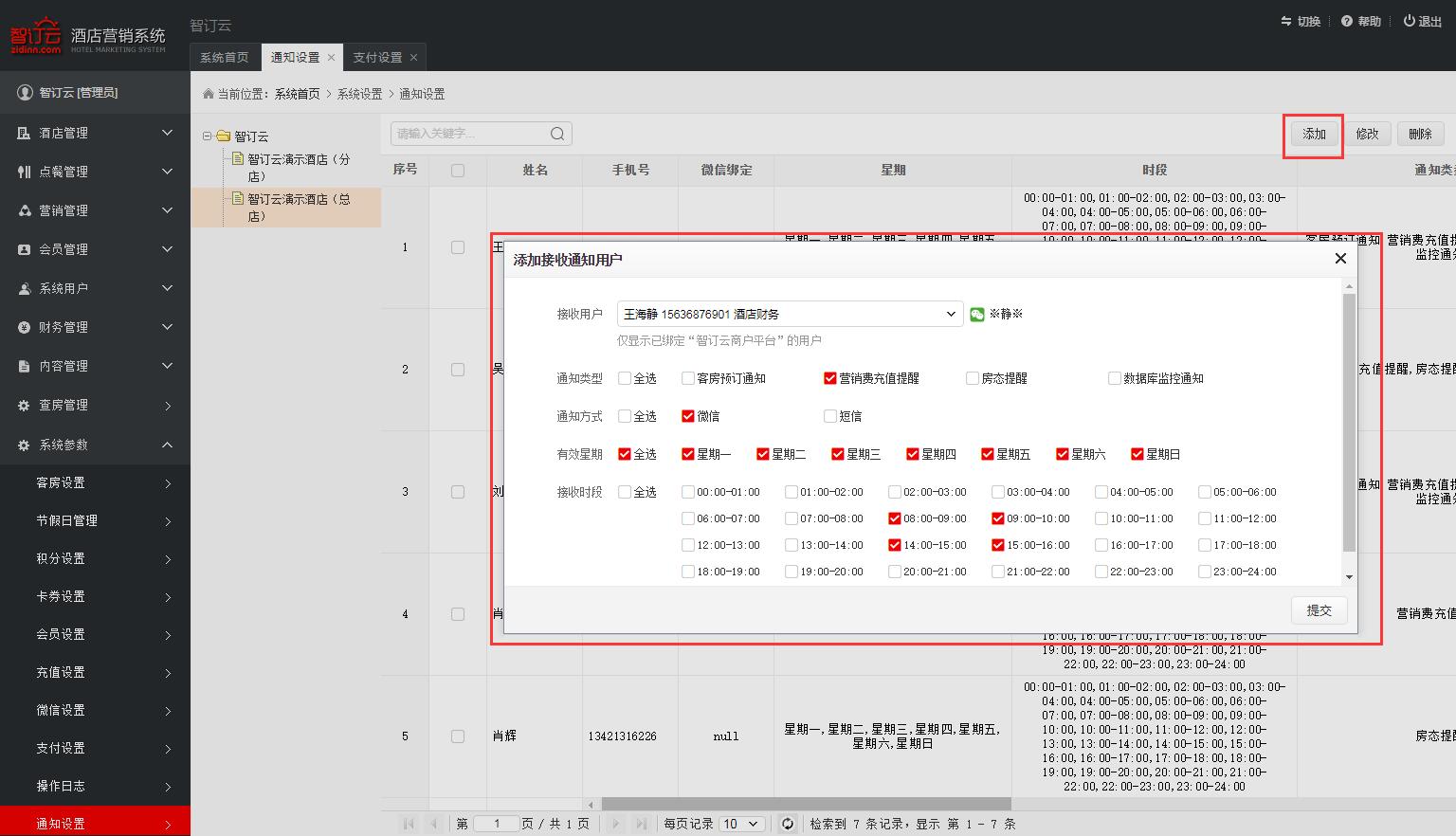Screen dimensions: 1456x836
Task: Go to first page of records
Action: (409, 824)
